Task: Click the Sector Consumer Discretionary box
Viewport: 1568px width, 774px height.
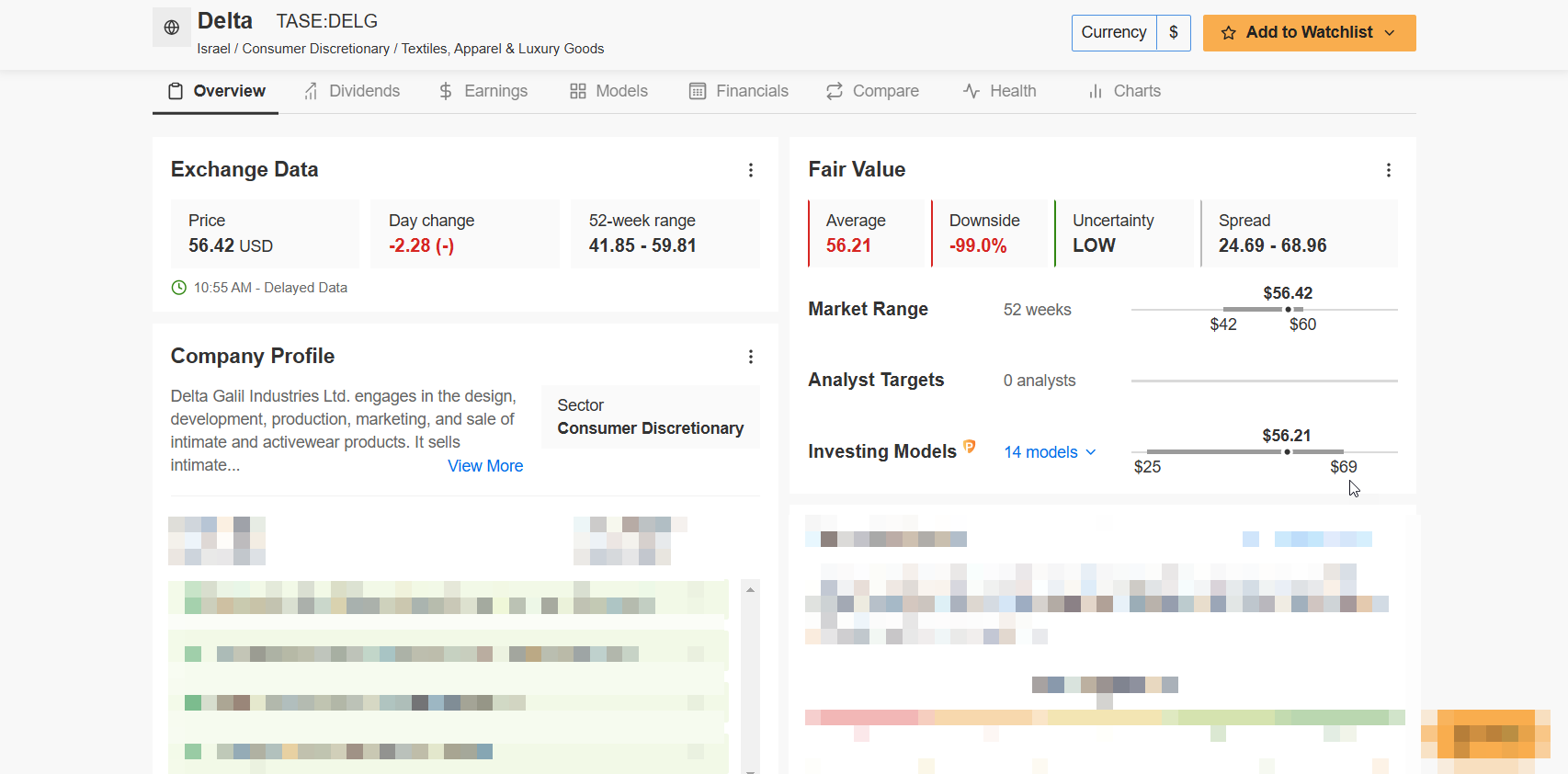Action: 651,416
